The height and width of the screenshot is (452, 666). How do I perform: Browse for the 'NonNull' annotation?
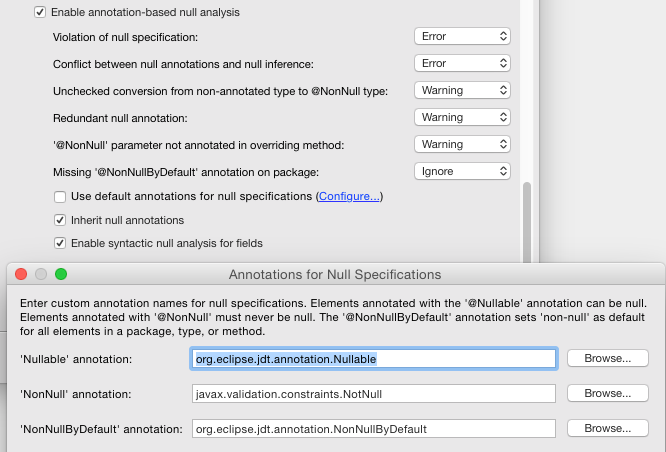607,394
